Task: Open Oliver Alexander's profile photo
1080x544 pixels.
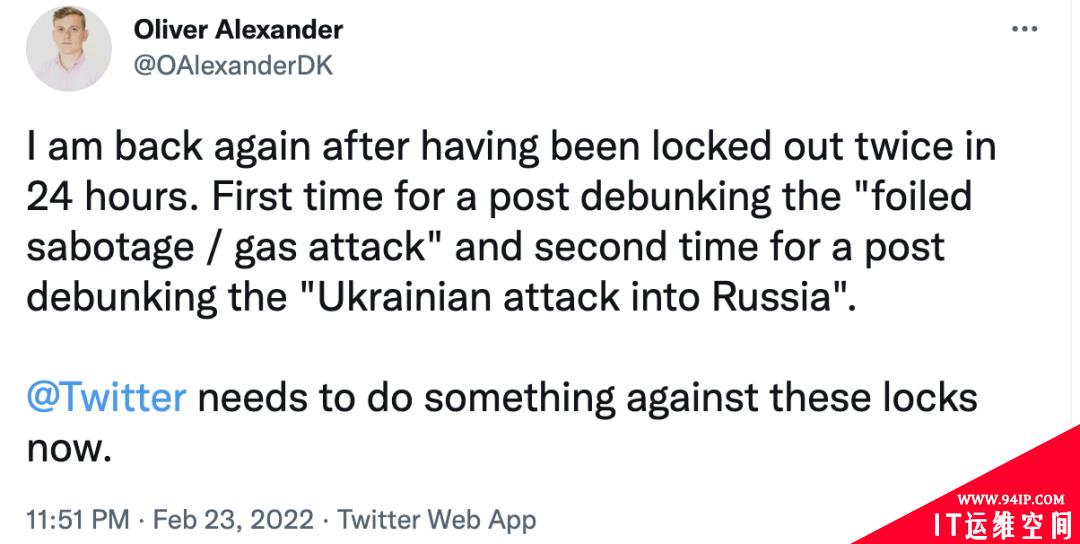Action: [x=68, y=48]
